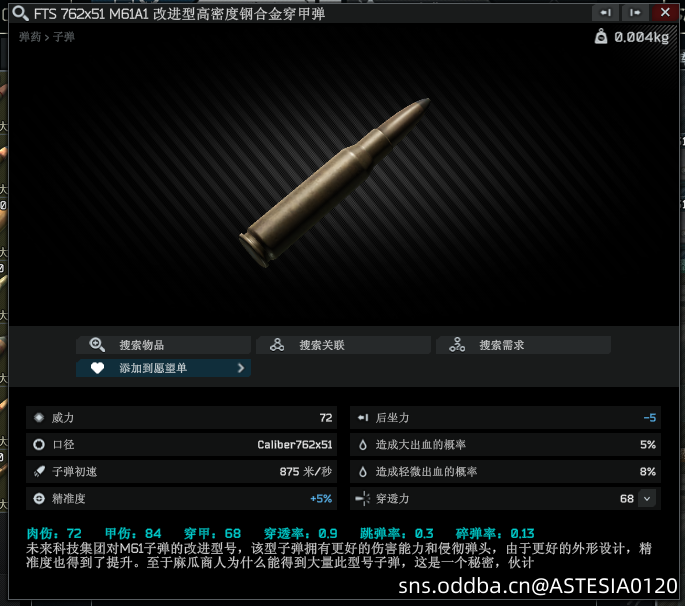The height and width of the screenshot is (606, 685).
Task: Click 搜索需求 button
Action: [x=523, y=345]
